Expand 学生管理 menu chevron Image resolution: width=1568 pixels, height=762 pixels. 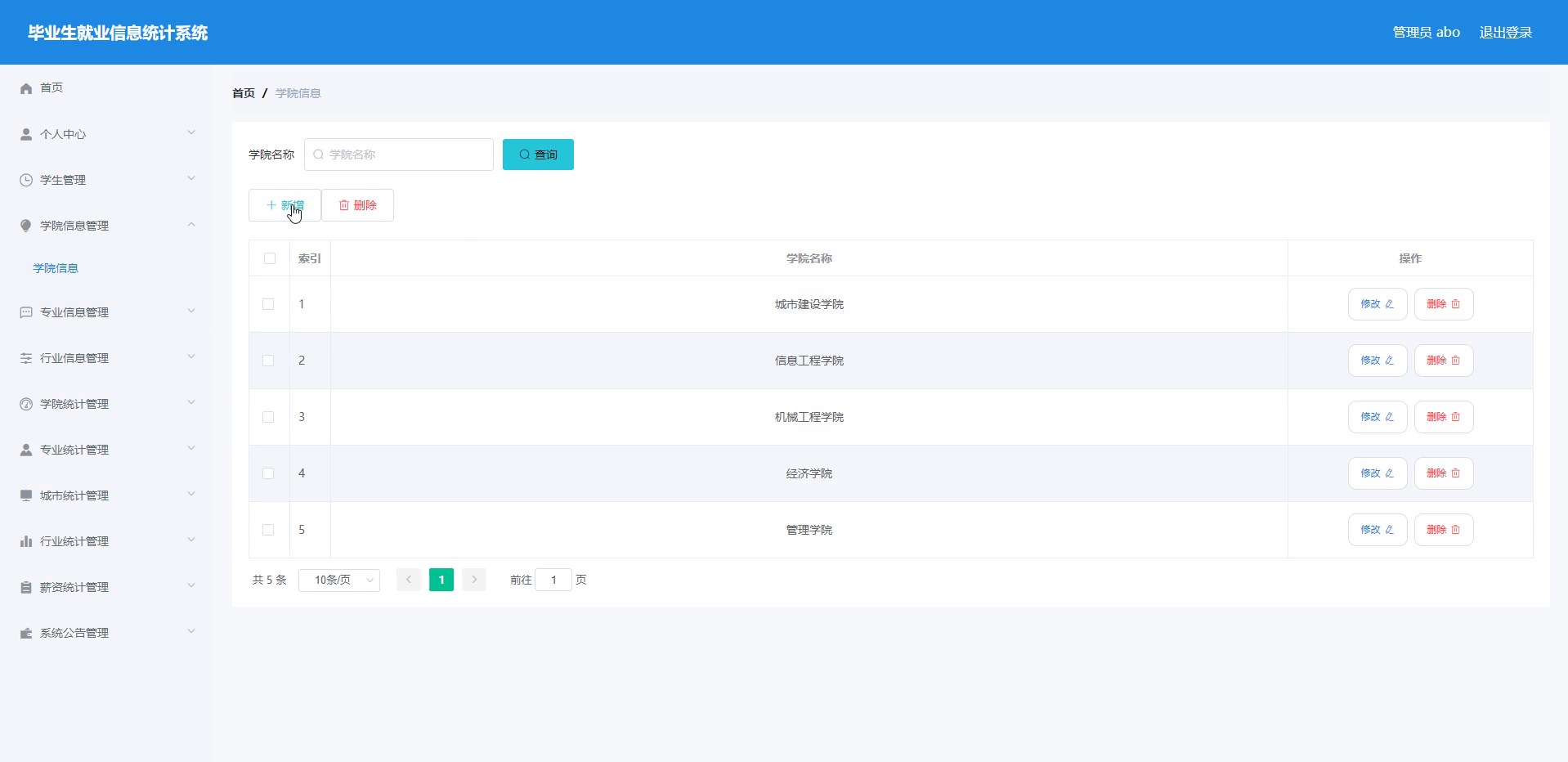click(191, 178)
